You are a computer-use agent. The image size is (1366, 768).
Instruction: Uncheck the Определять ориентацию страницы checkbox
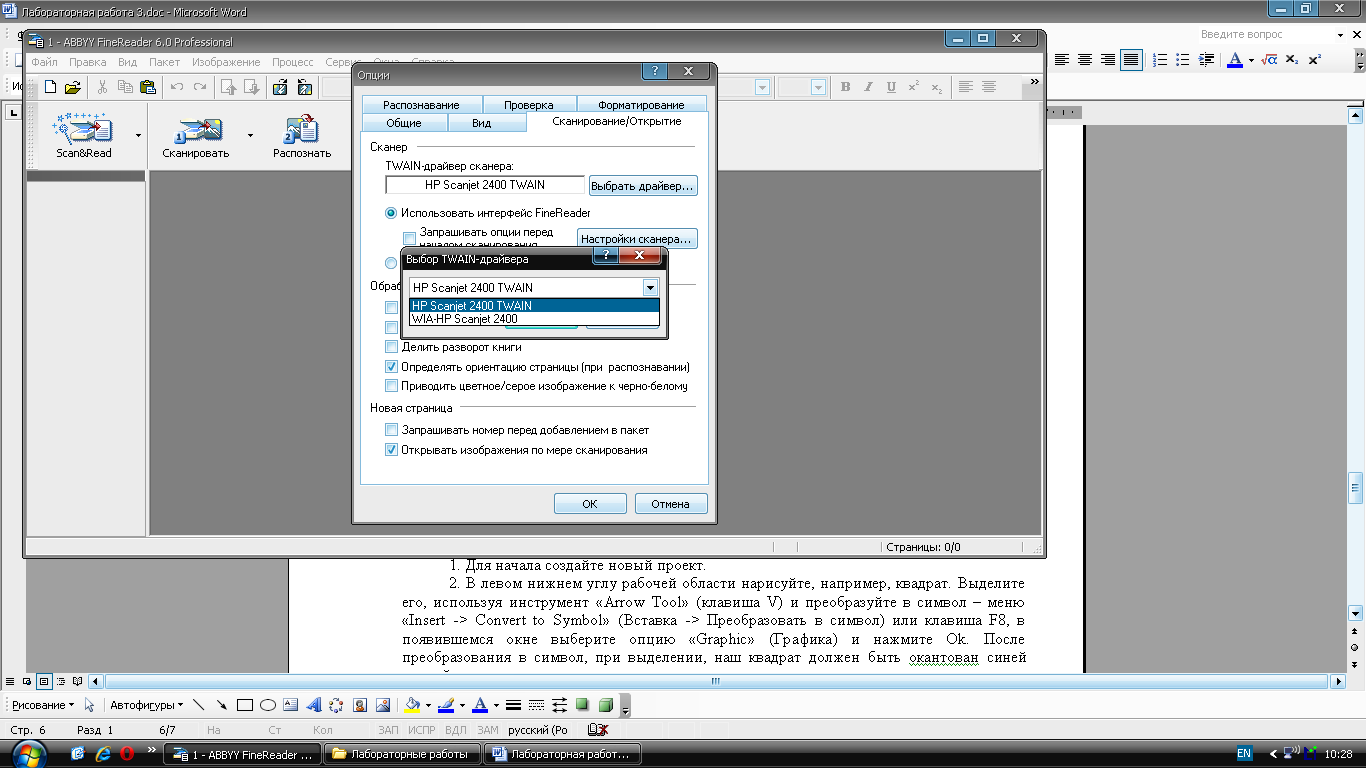point(392,367)
